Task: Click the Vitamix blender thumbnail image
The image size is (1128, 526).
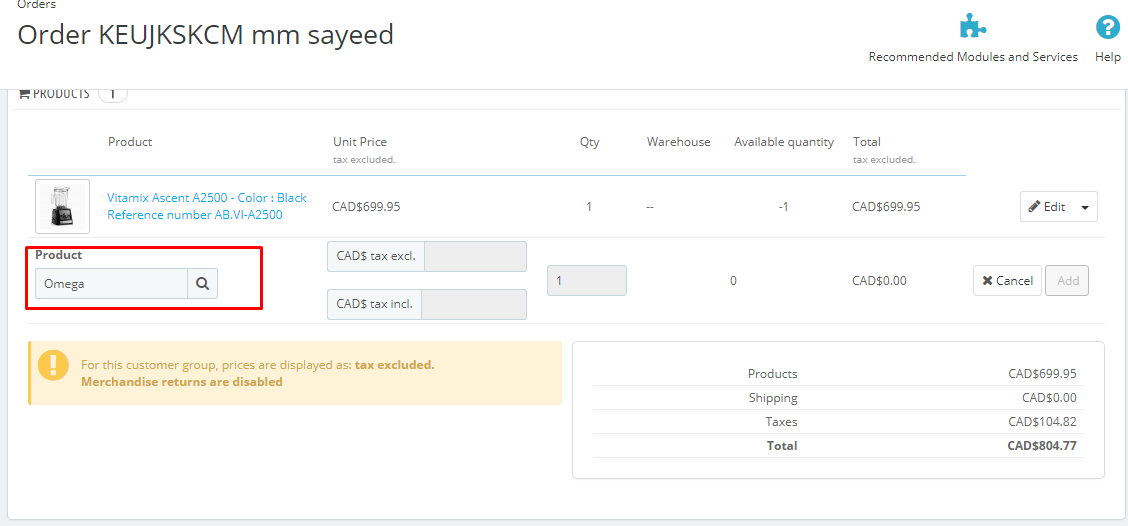Action: click(62, 206)
